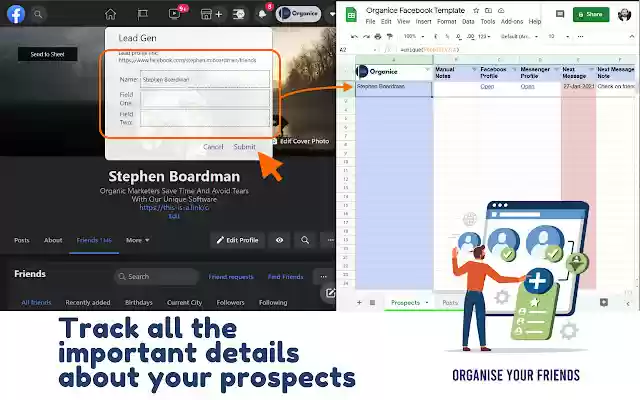Open Facebook notifications bell icon
This screenshot has width=640, height=400.
pyautogui.click(x=262, y=14)
